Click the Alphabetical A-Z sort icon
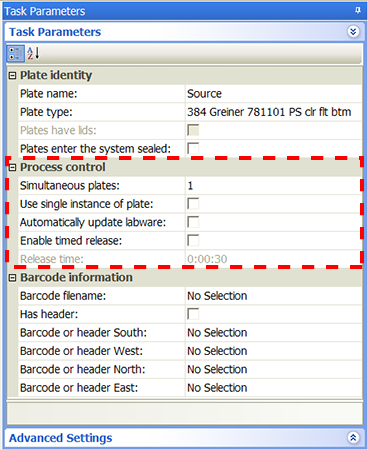Viewport: 368px width, 450px height. click(x=33, y=53)
